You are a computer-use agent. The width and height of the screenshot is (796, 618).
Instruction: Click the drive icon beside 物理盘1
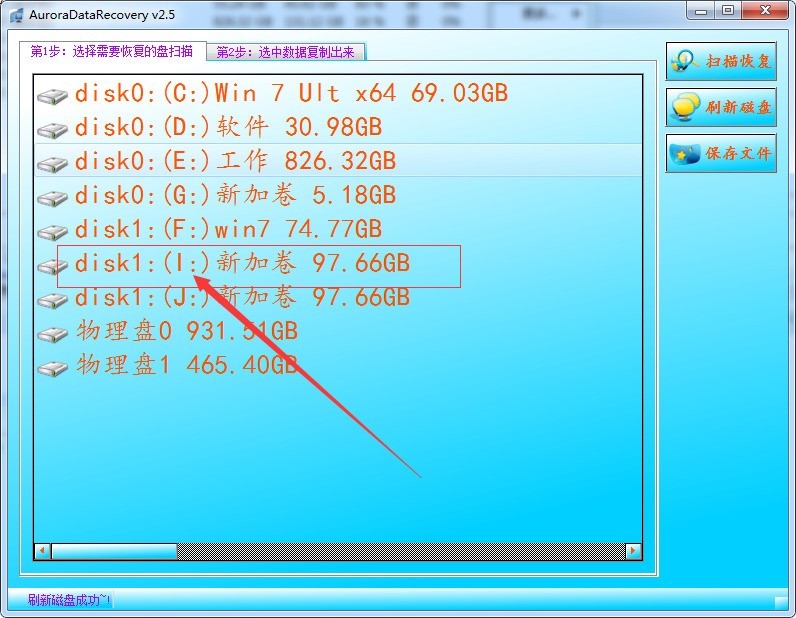point(52,368)
